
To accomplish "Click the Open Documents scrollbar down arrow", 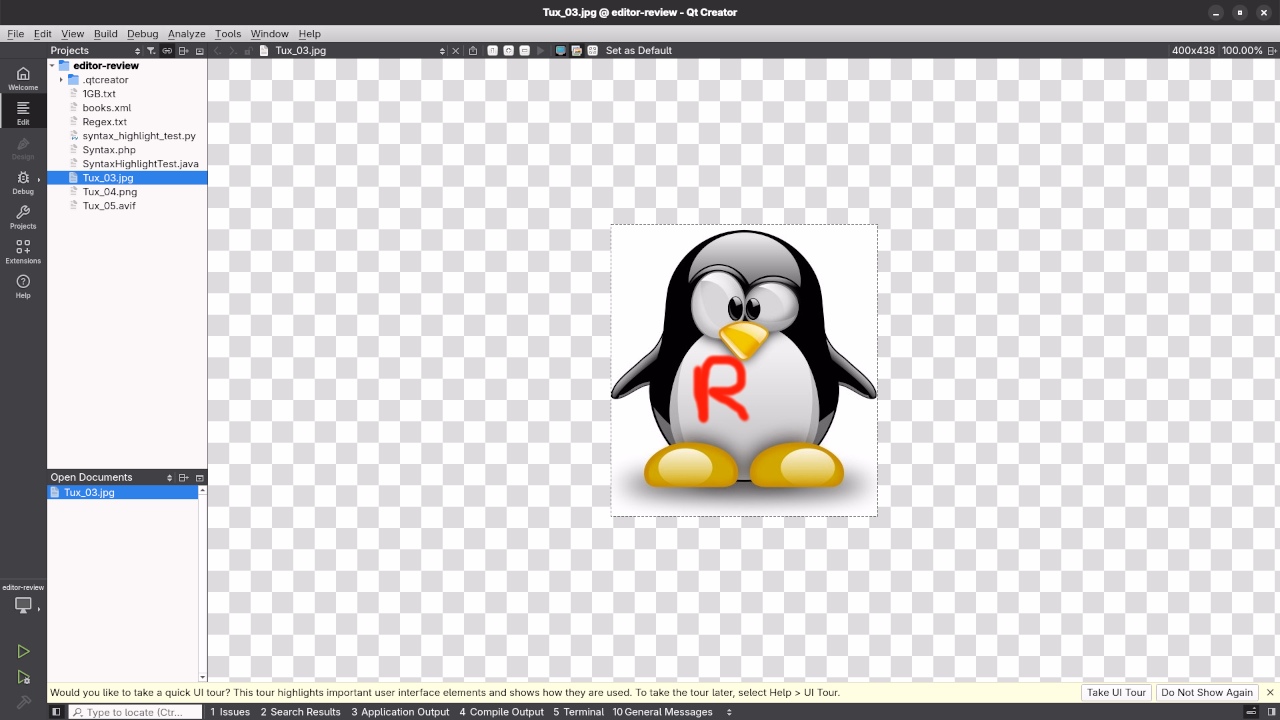I will click(x=203, y=677).
